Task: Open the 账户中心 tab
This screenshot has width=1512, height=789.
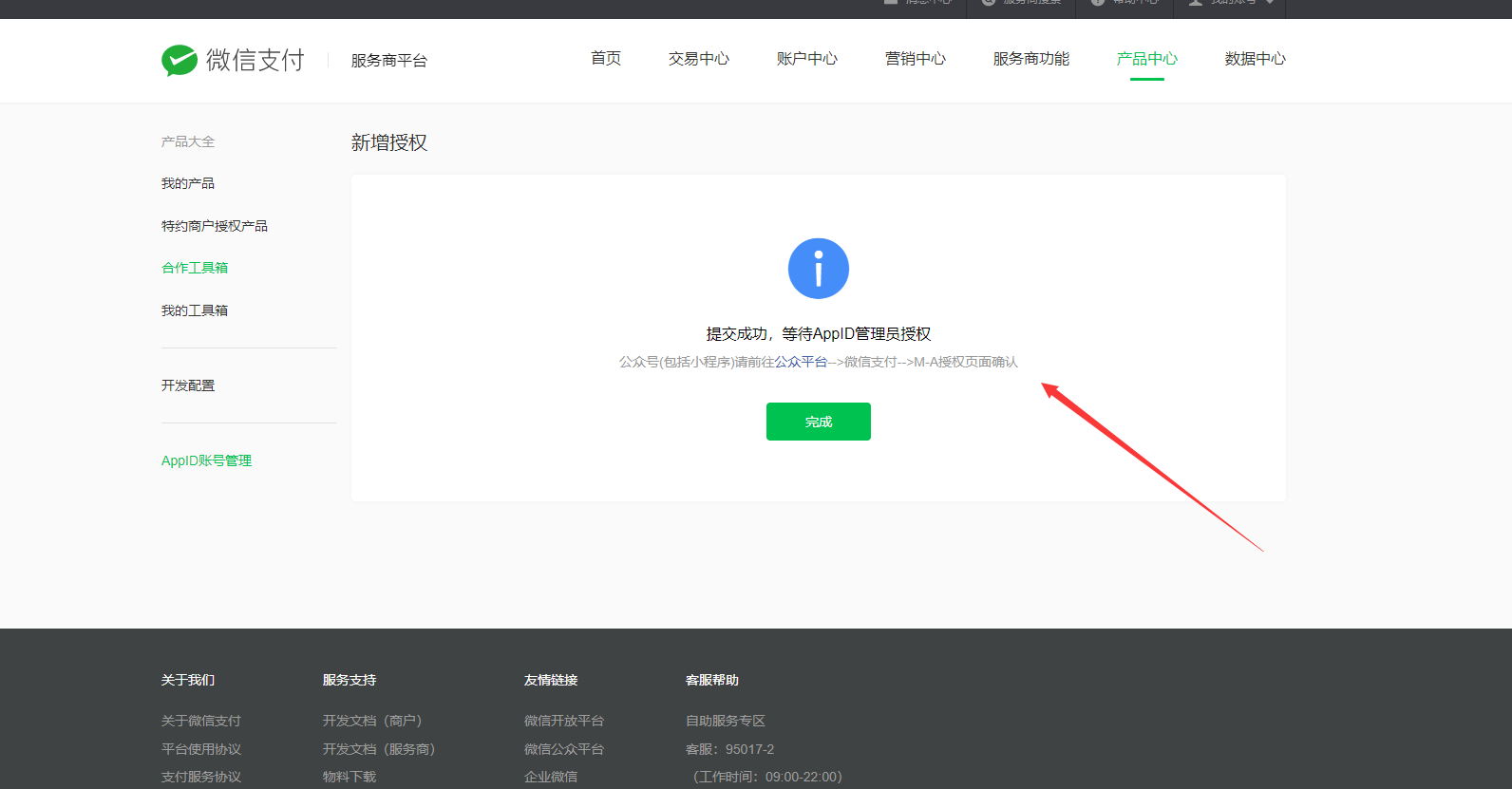Action: [806, 59]
